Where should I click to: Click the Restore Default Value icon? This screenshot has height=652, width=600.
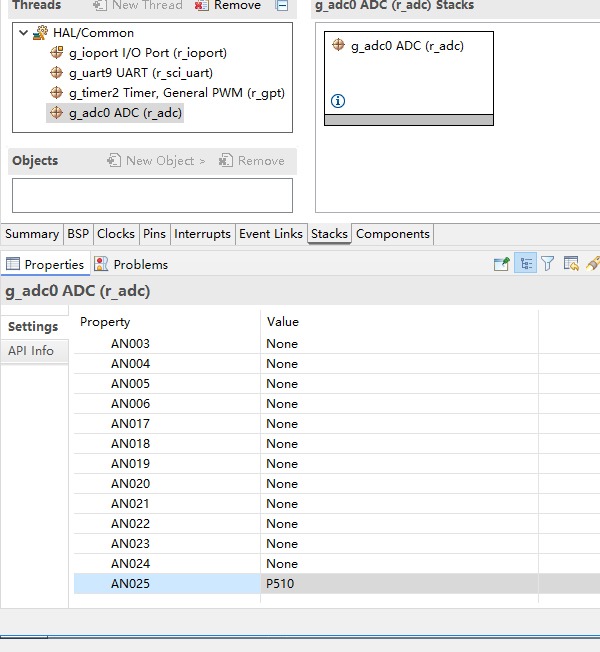(x=571, y=264)
